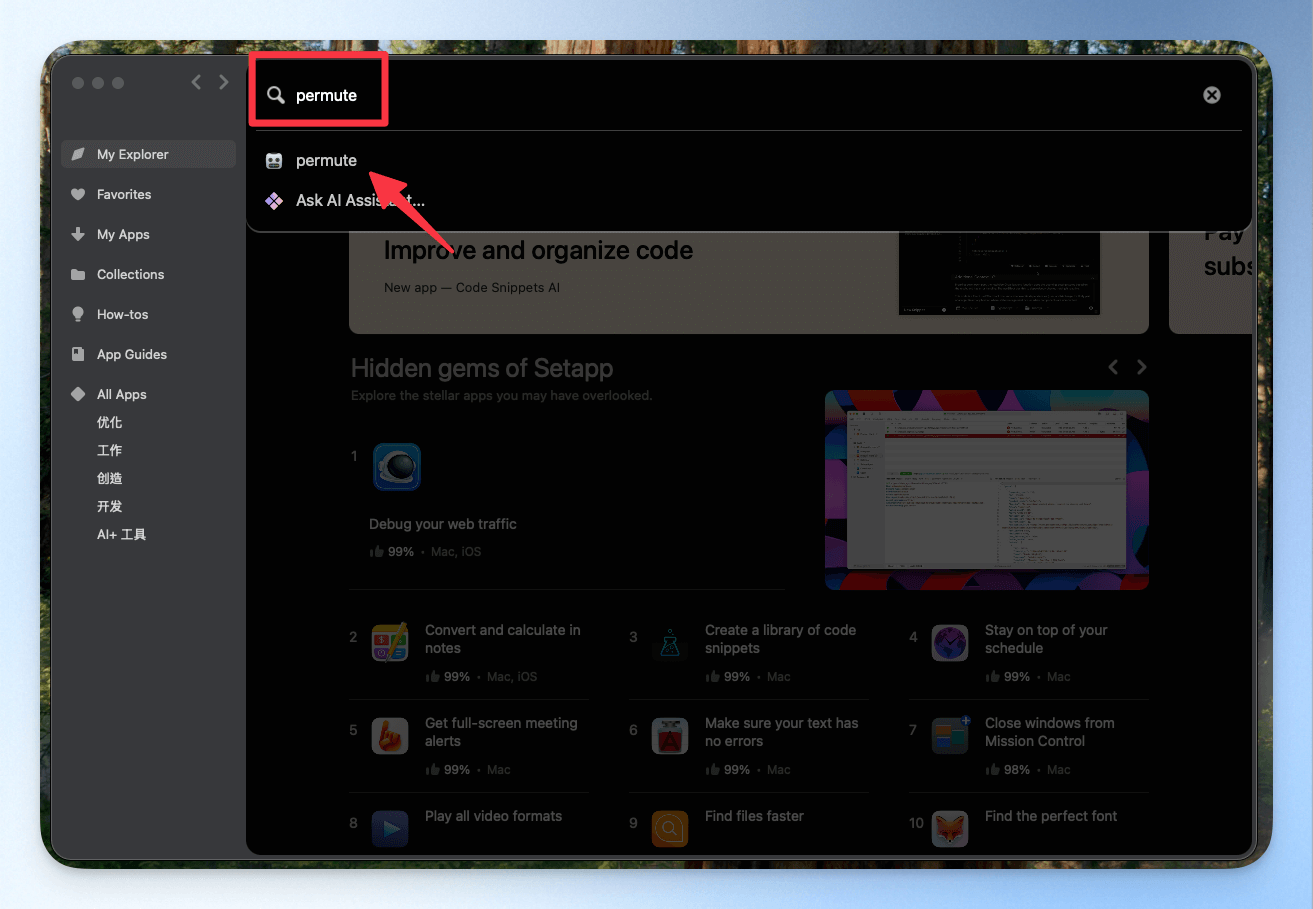Click the Collections folder icon

pos(78,274)
